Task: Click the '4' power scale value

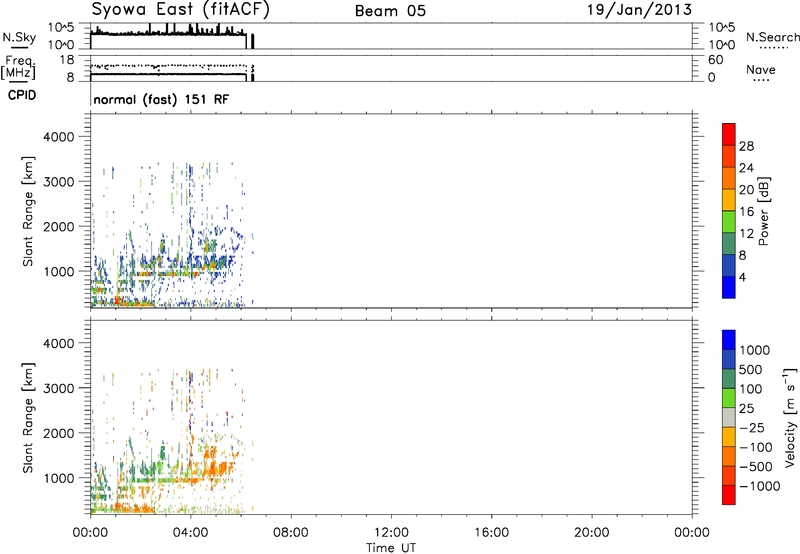Action: point(742,277)
